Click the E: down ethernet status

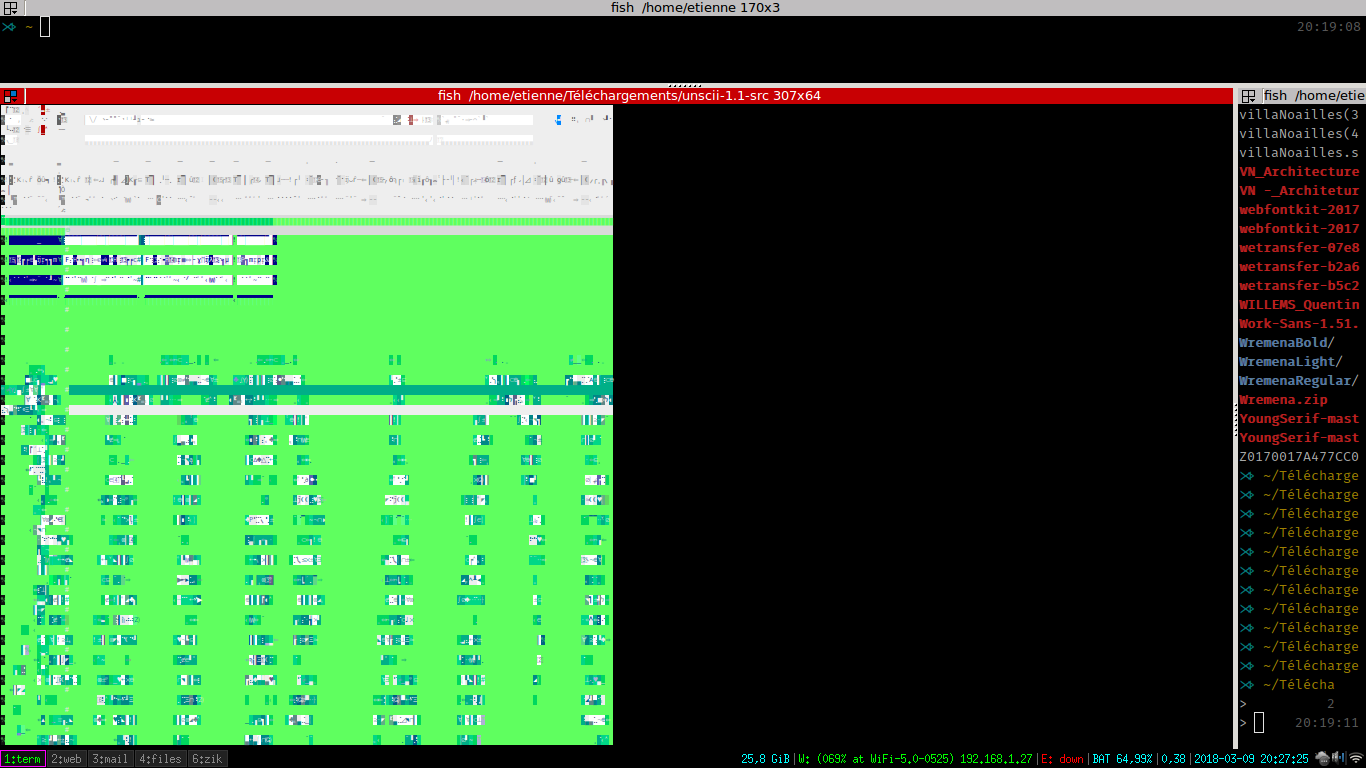(1062, 759)
